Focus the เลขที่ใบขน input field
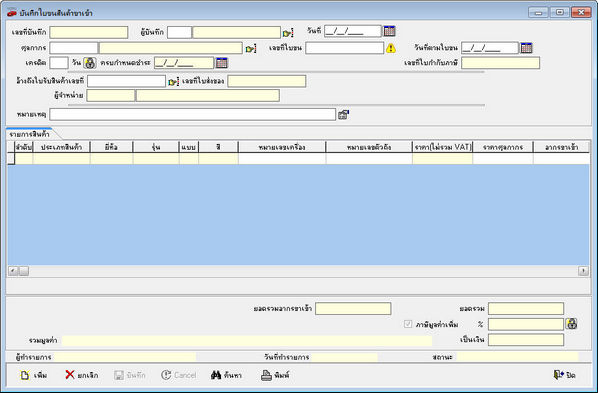 pos(344,48)
